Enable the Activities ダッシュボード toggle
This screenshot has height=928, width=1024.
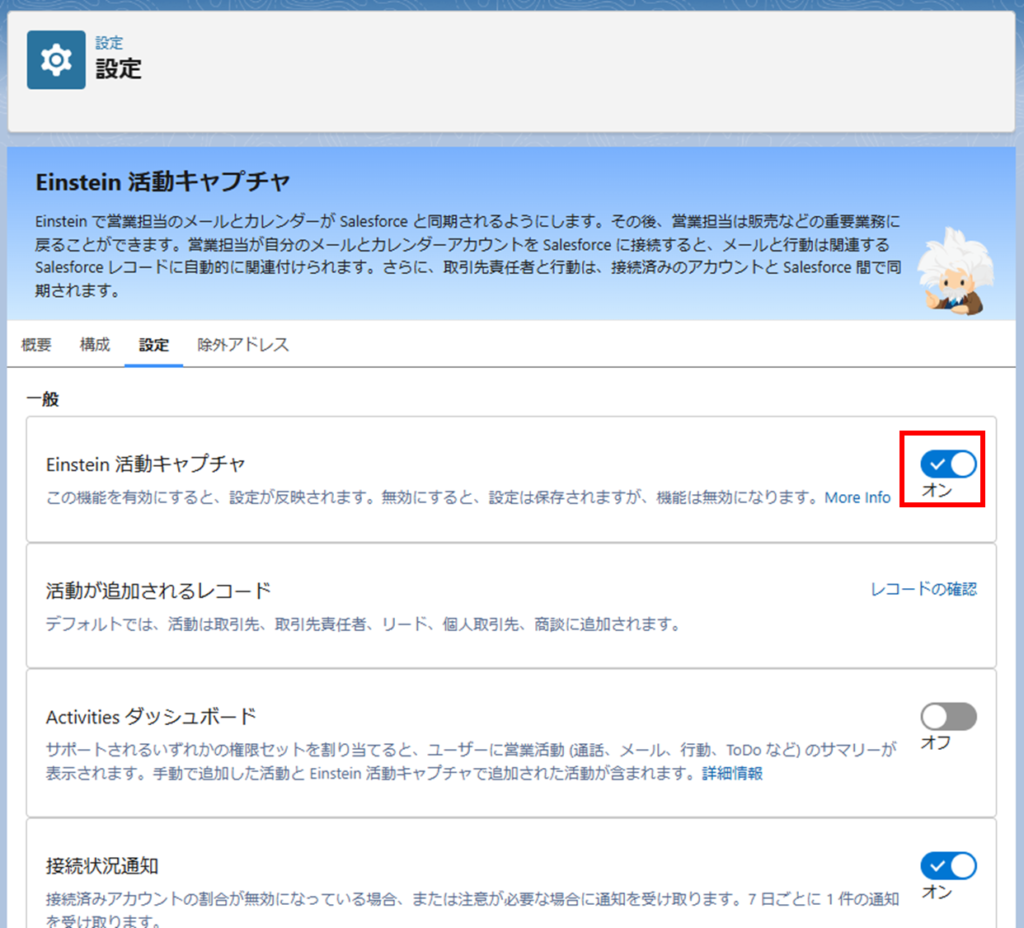948,716
